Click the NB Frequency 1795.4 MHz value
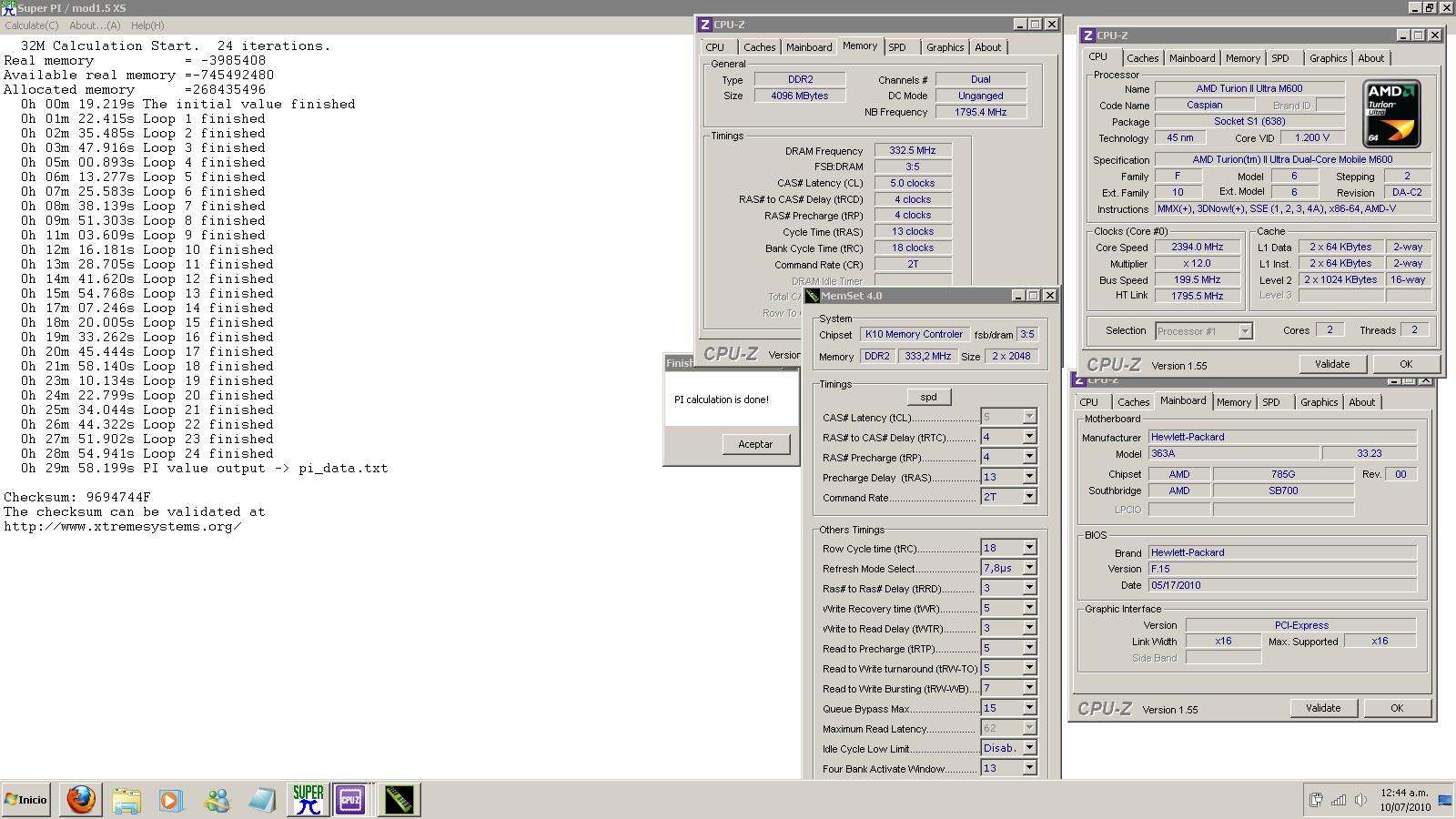 (981, 112)
